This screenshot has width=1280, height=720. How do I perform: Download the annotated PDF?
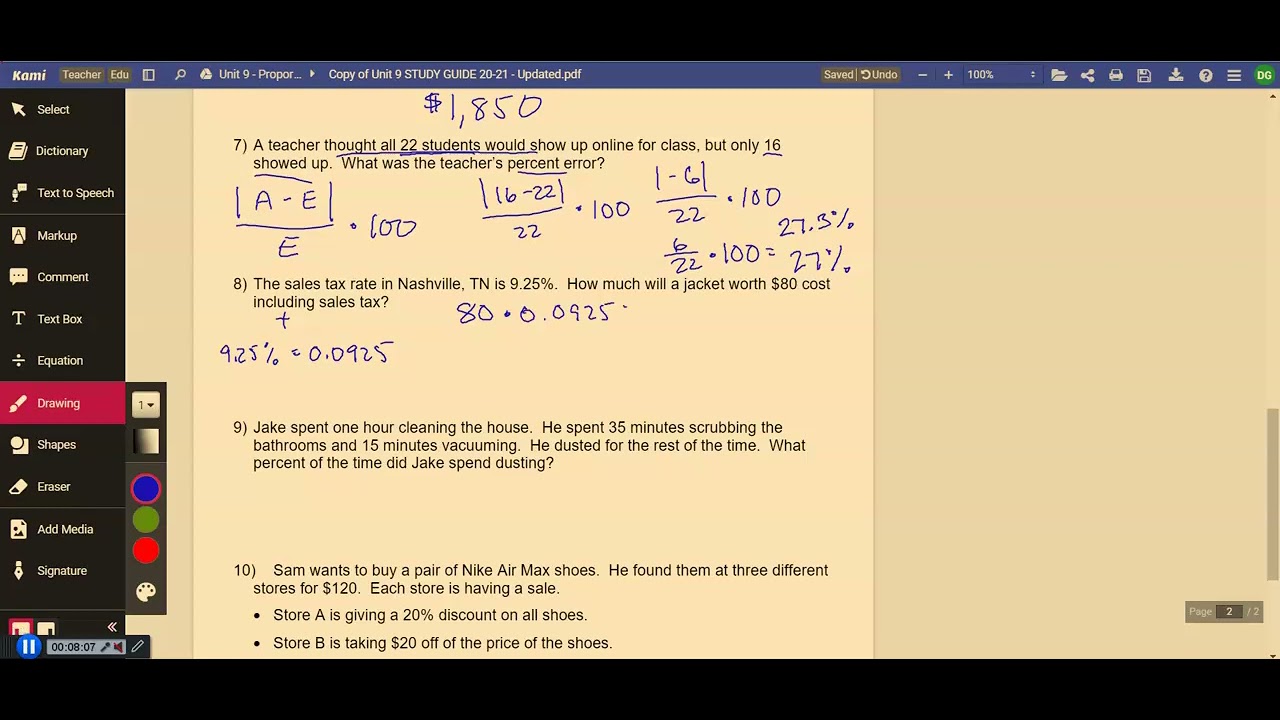(1176, 75)
